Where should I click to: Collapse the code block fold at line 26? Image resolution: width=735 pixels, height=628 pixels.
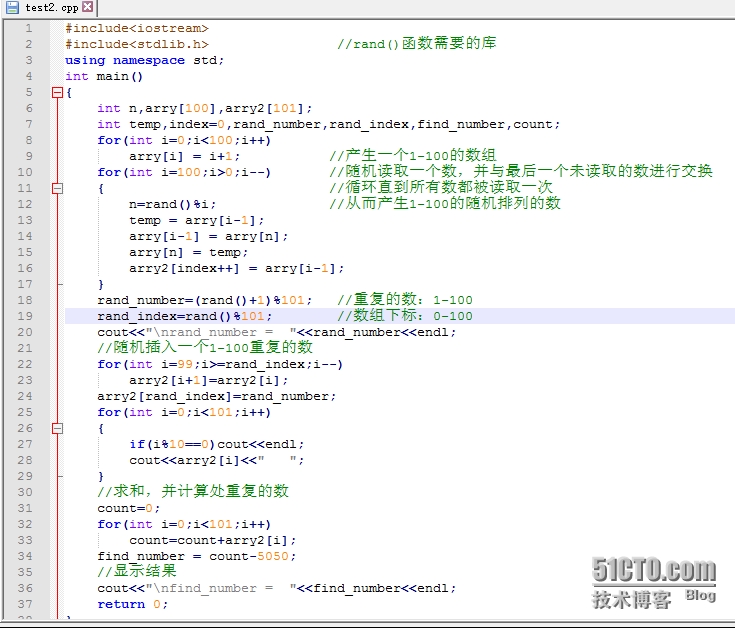[x=57, y=428]
